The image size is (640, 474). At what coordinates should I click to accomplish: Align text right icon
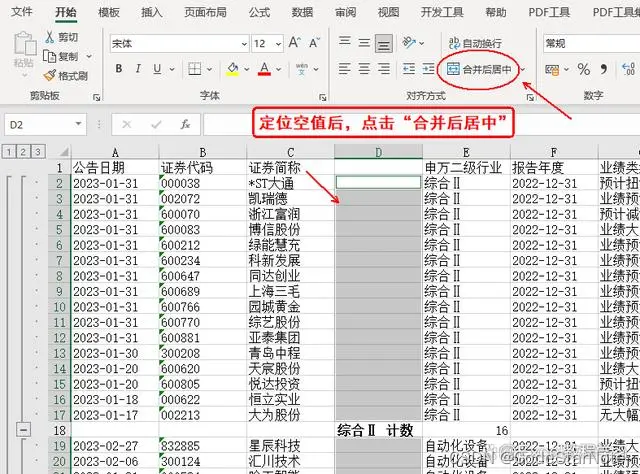[x=384, y=69]
